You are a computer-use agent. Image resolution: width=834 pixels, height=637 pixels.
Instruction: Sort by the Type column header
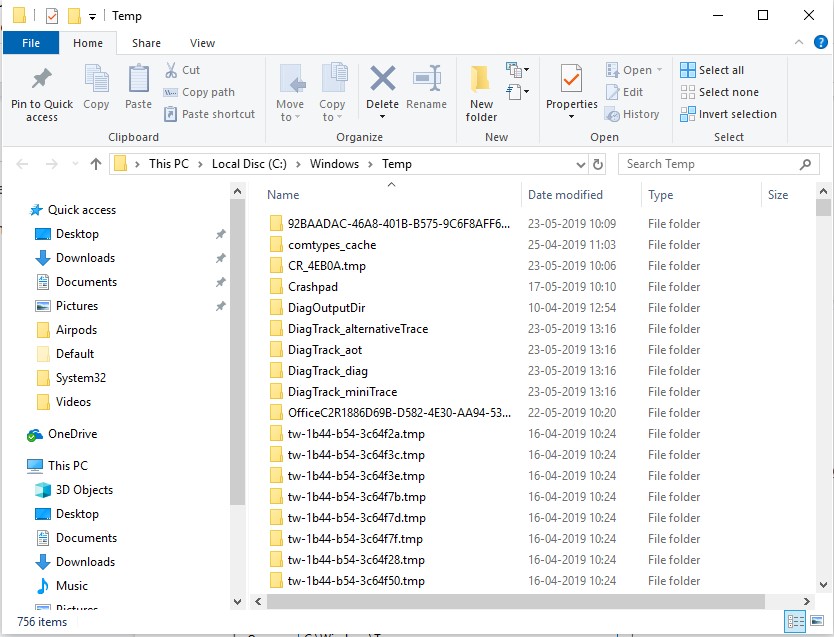[660, 195]
